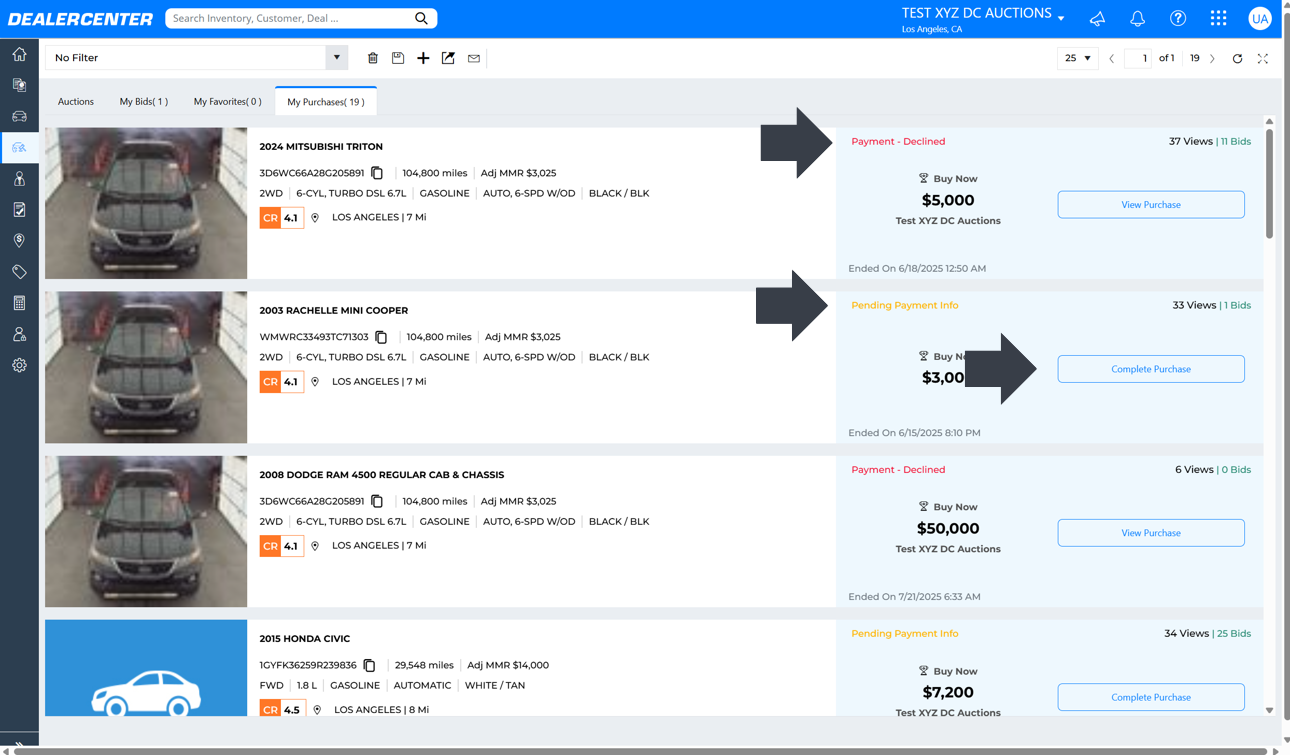Click the location pin icon on the Mitsubishi Triton row

pyautogui.click(x=315, y=217)
